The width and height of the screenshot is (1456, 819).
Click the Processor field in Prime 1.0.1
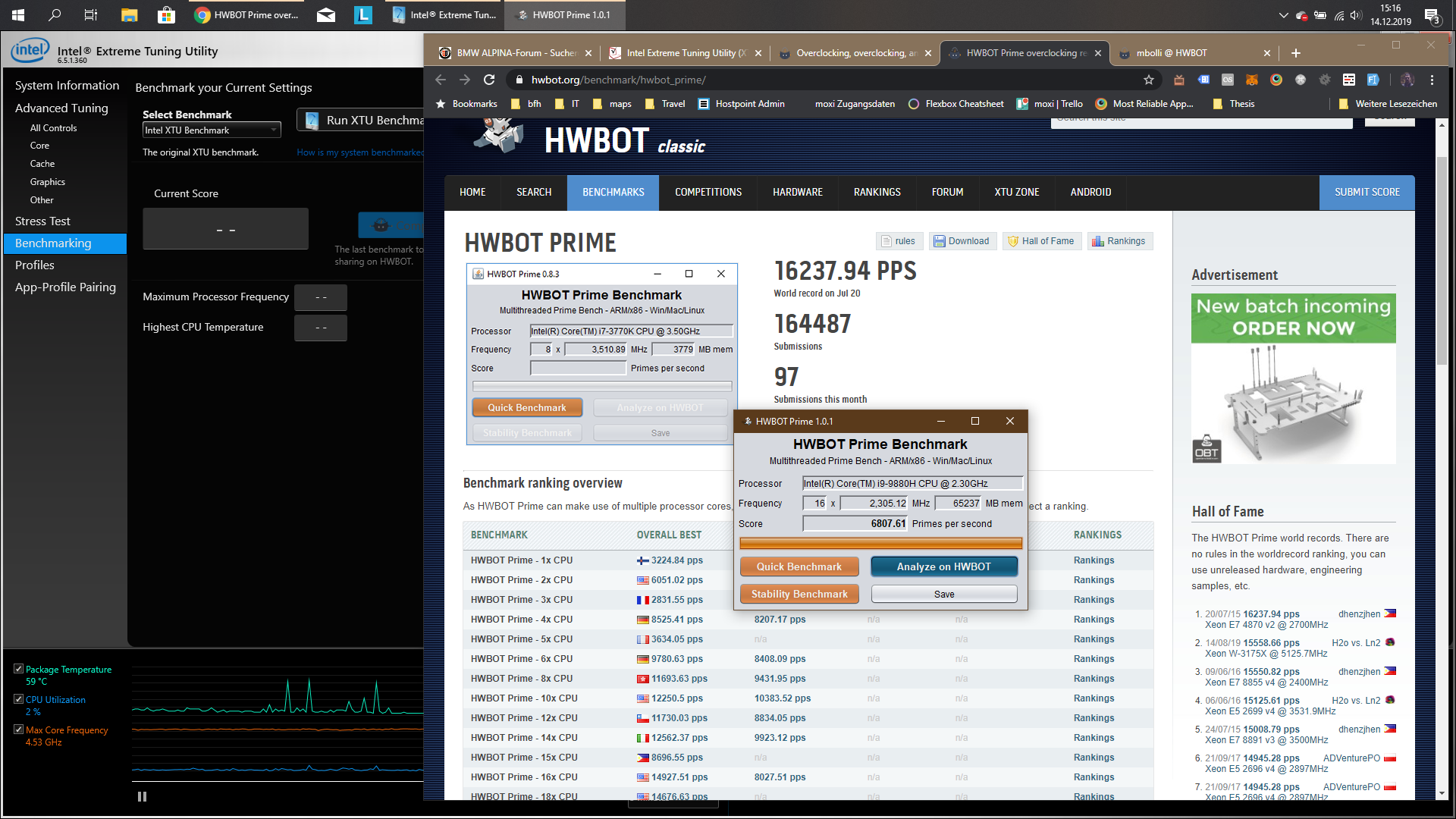click(x=912, y=484)
